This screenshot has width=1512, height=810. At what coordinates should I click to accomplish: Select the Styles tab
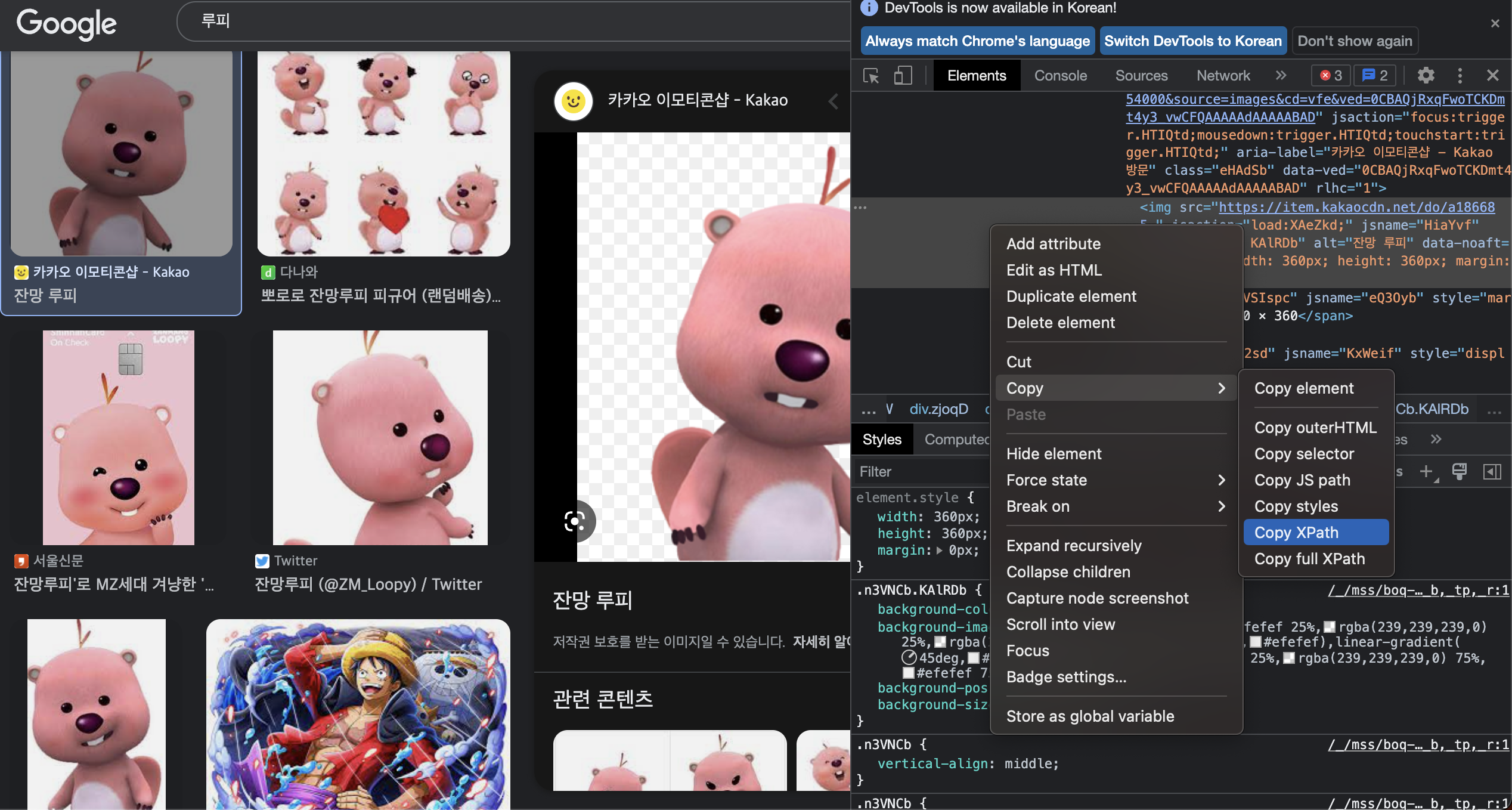882,440
